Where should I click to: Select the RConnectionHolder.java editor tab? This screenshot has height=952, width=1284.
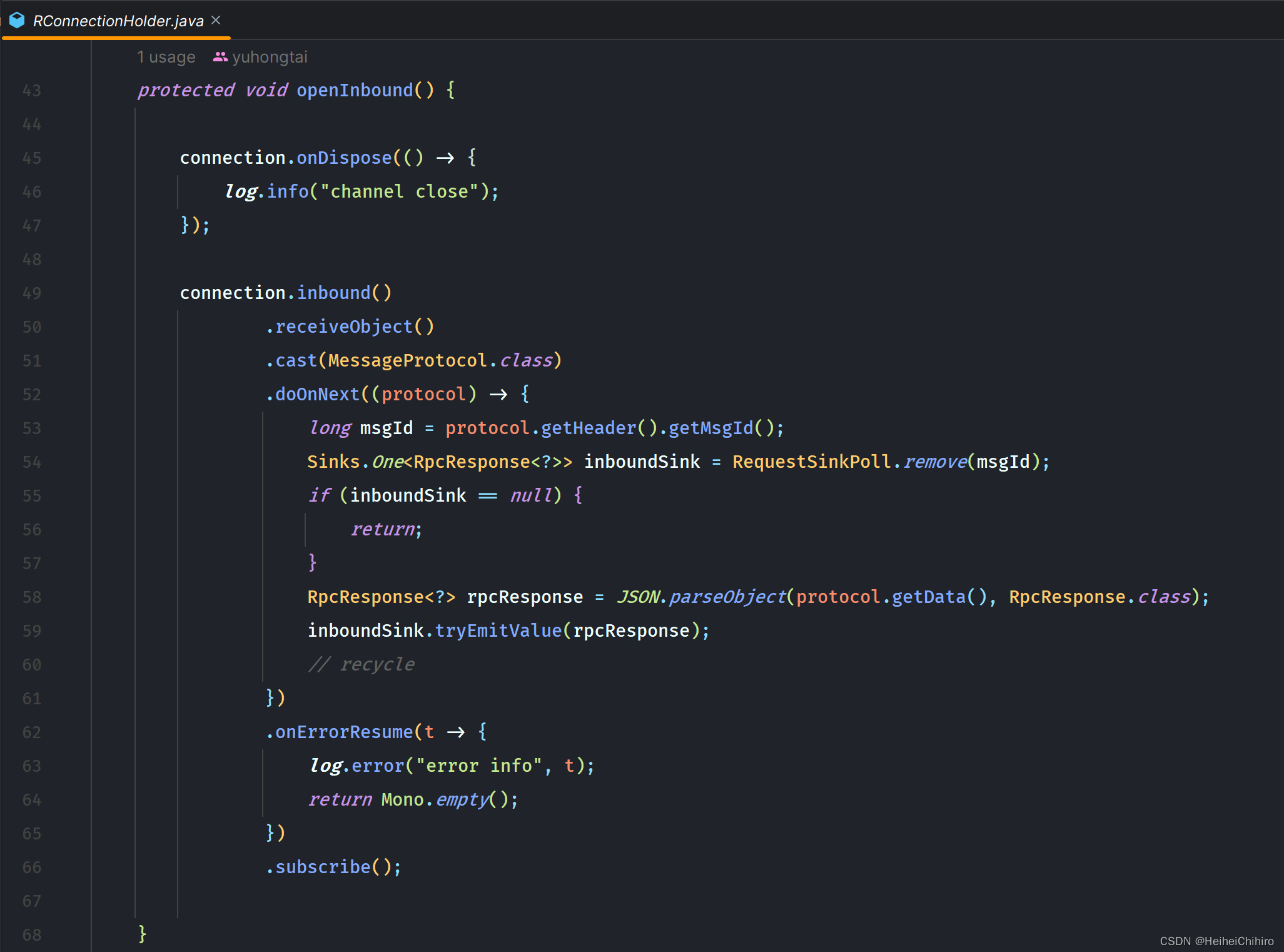click(x=118, y=21)
